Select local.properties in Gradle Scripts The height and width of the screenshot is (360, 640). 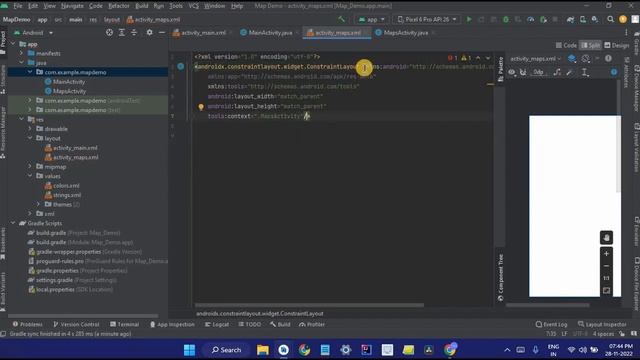70,289
